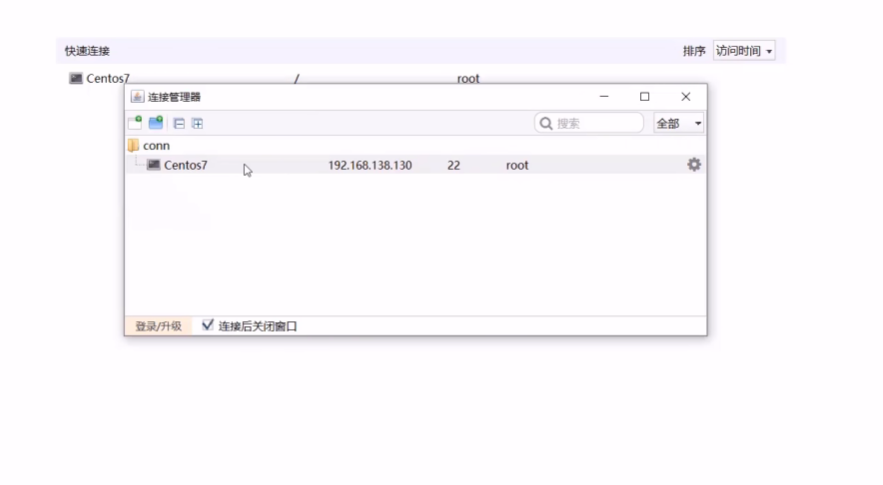Click the Centos7 terminal icon in quick connect list
Image resolution: width=883 pixels, height=485 pixels.
[x=76, y=78]
